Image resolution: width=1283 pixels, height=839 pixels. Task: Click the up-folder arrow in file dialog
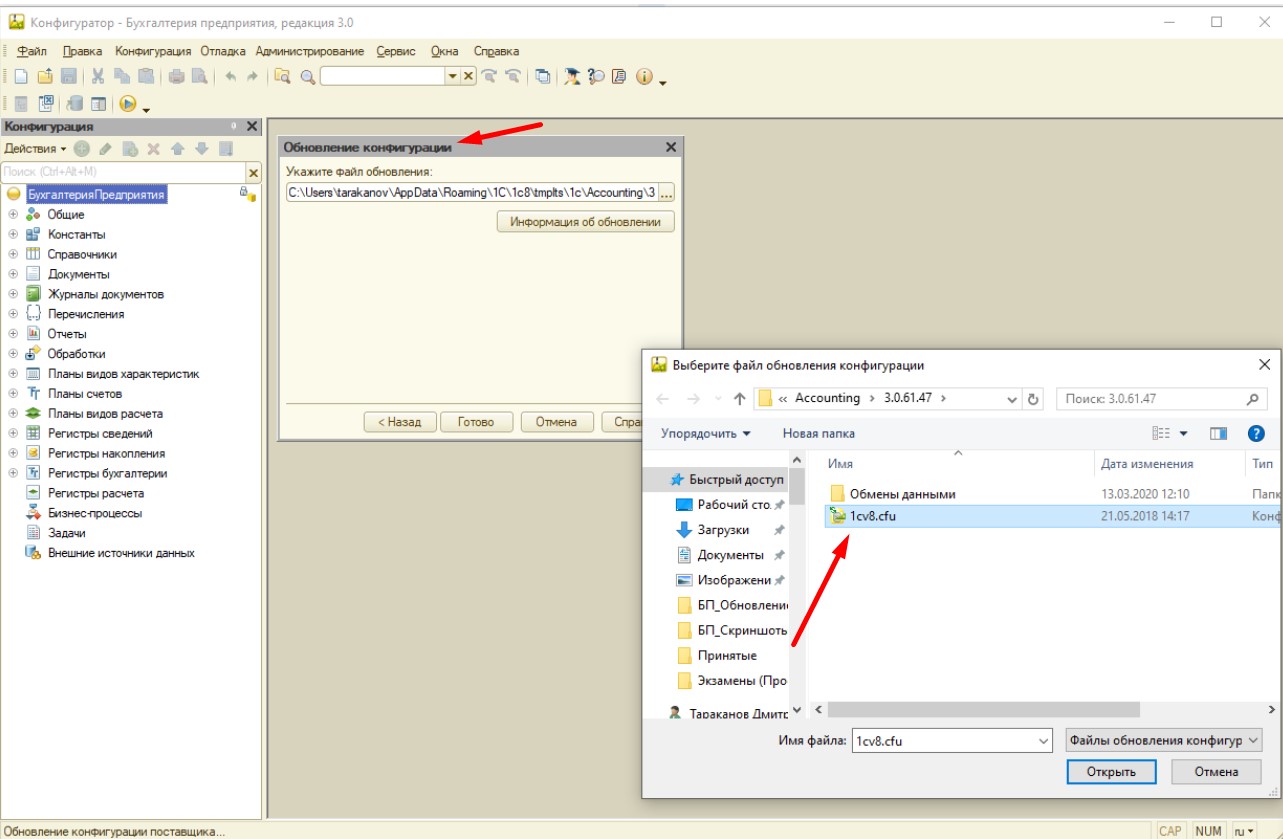click(740, 398)
